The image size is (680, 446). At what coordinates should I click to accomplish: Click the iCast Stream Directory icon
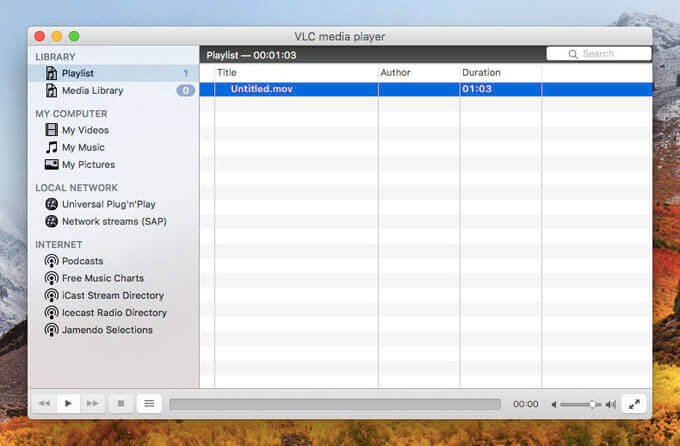tap(51, 295)
